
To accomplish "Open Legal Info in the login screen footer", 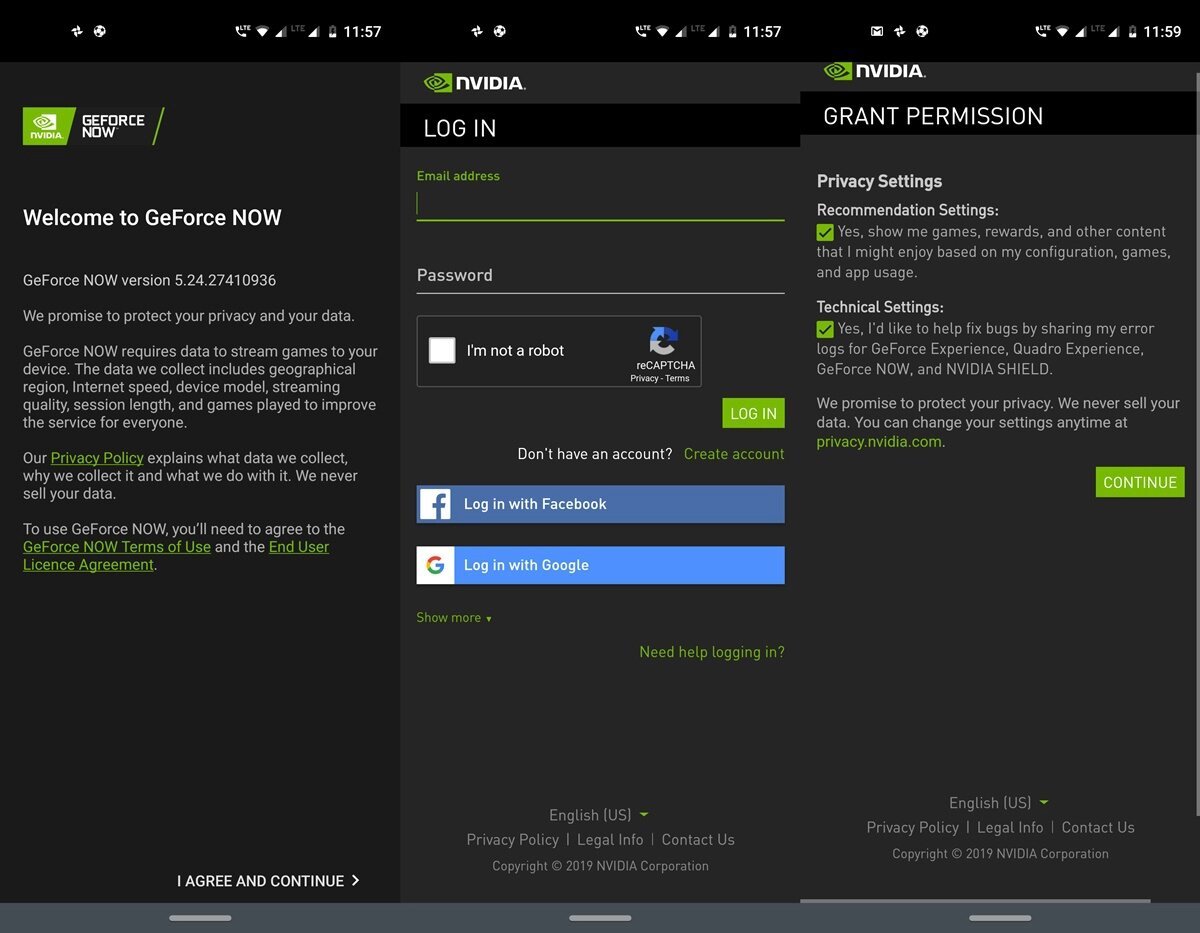I will 610,840.
